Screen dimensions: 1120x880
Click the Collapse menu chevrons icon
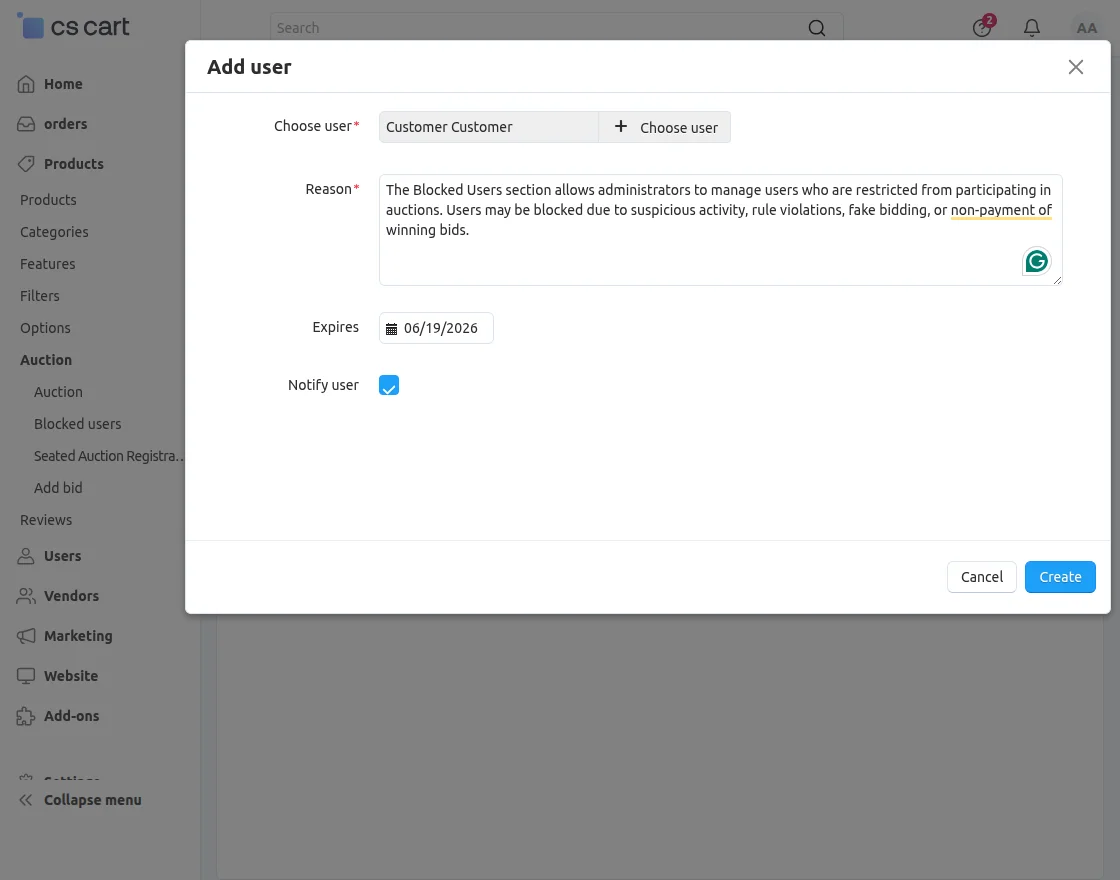tap(26, 800)
